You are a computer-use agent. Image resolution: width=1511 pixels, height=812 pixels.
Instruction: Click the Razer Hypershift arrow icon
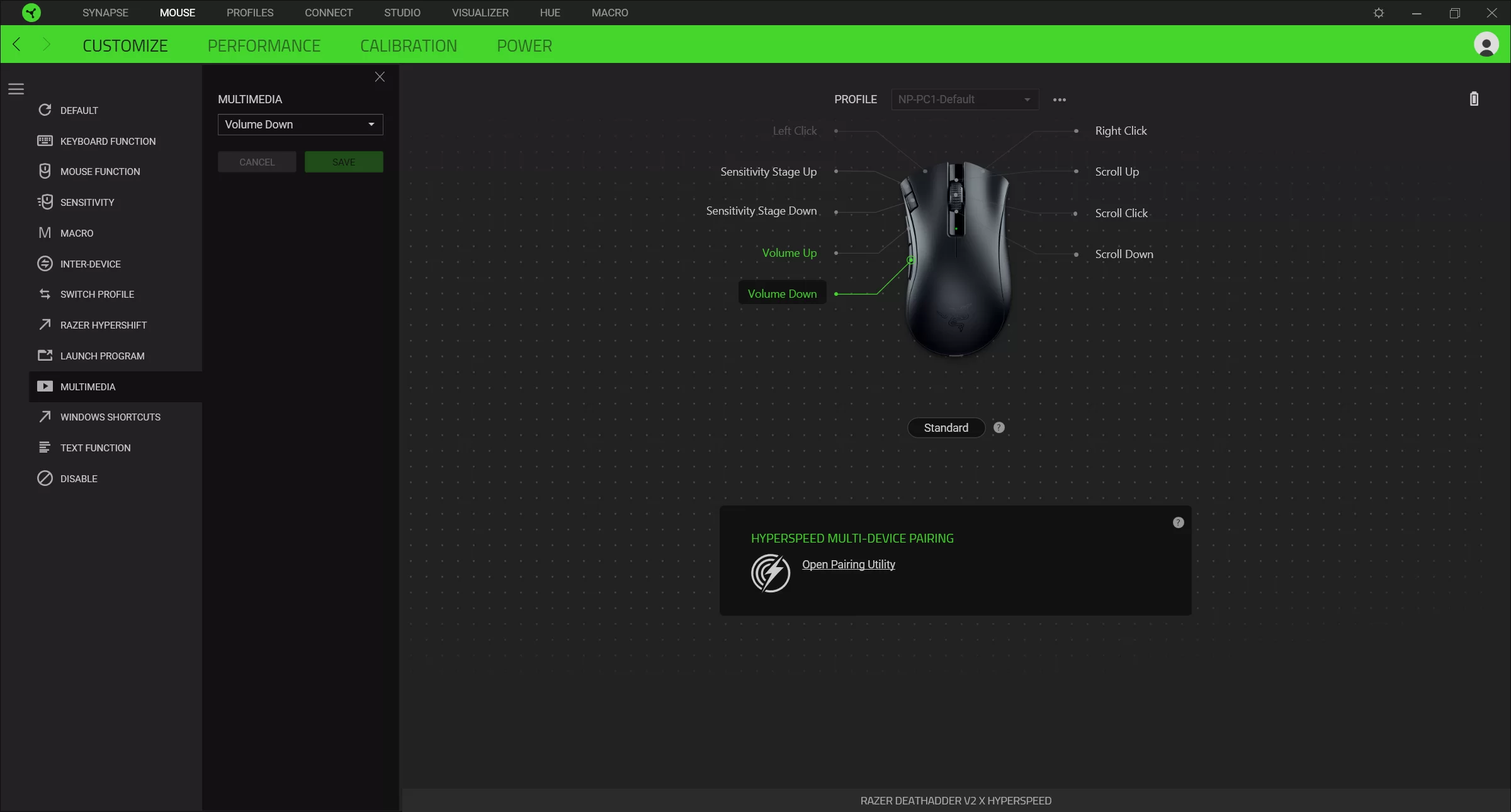pos(45,324)
